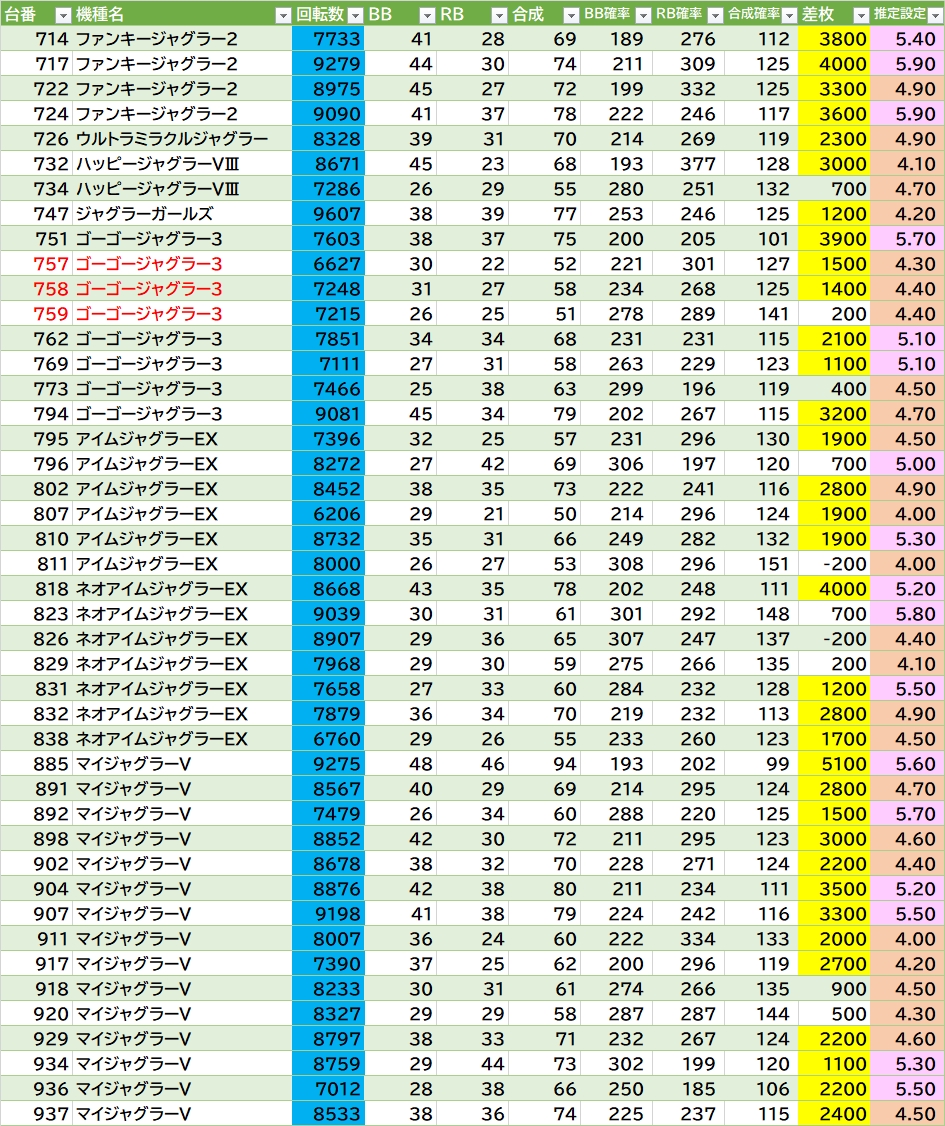
Task: Open the 合成 column filter dropdown
Action: click(570, 15)
